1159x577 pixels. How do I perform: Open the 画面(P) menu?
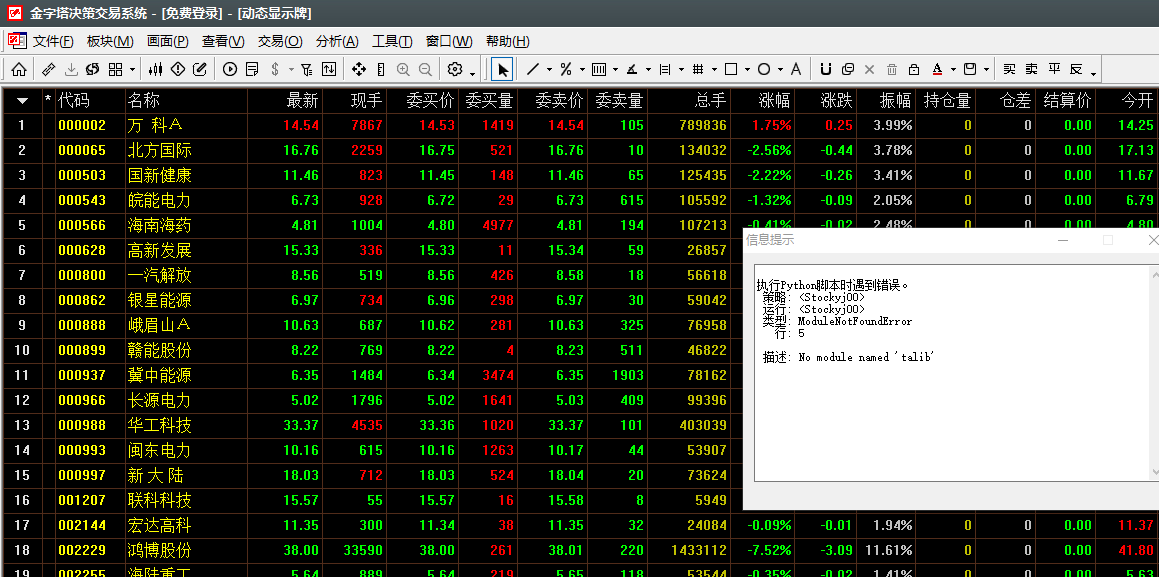tap(168, 41)
